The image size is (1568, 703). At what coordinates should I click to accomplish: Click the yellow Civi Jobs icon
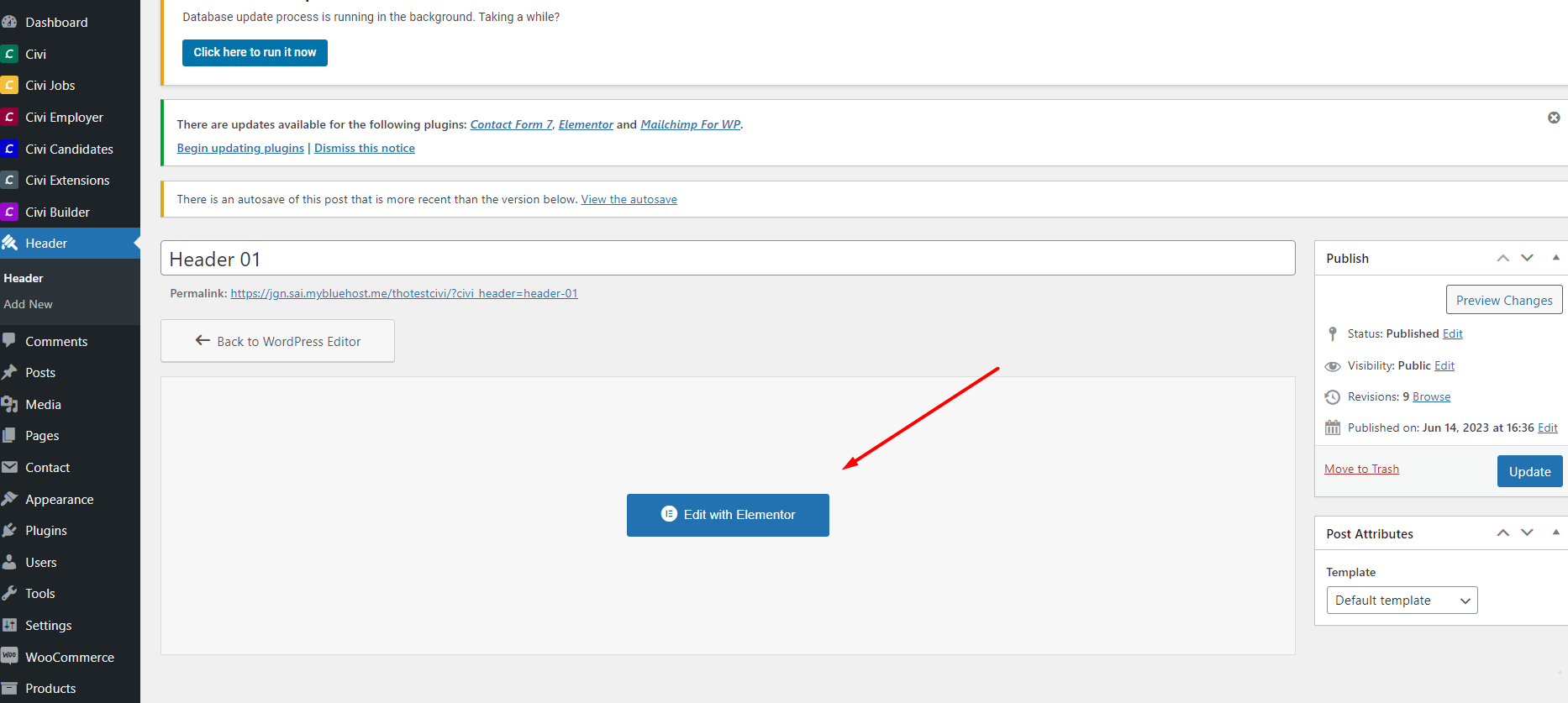pyautogui.click(x=9, y=85)
